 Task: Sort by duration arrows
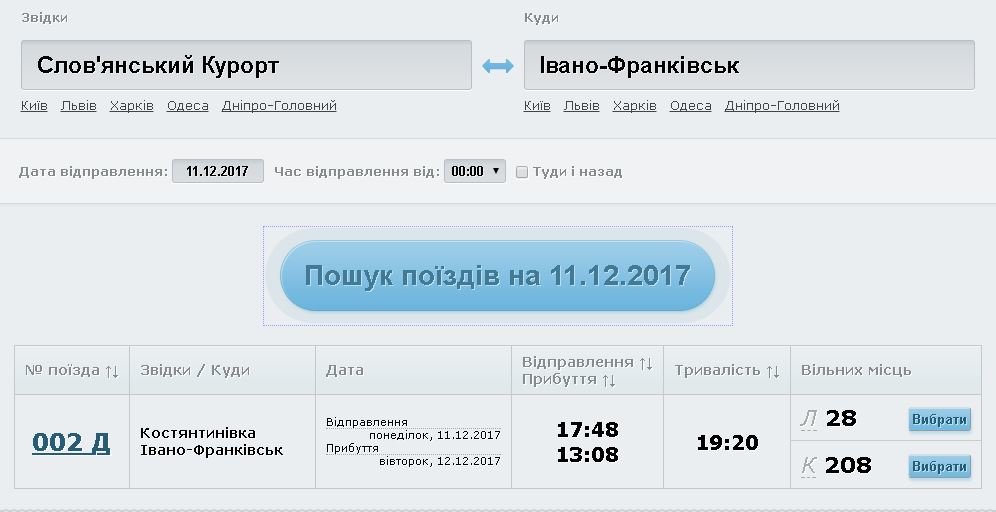click(x=773, y=371)
